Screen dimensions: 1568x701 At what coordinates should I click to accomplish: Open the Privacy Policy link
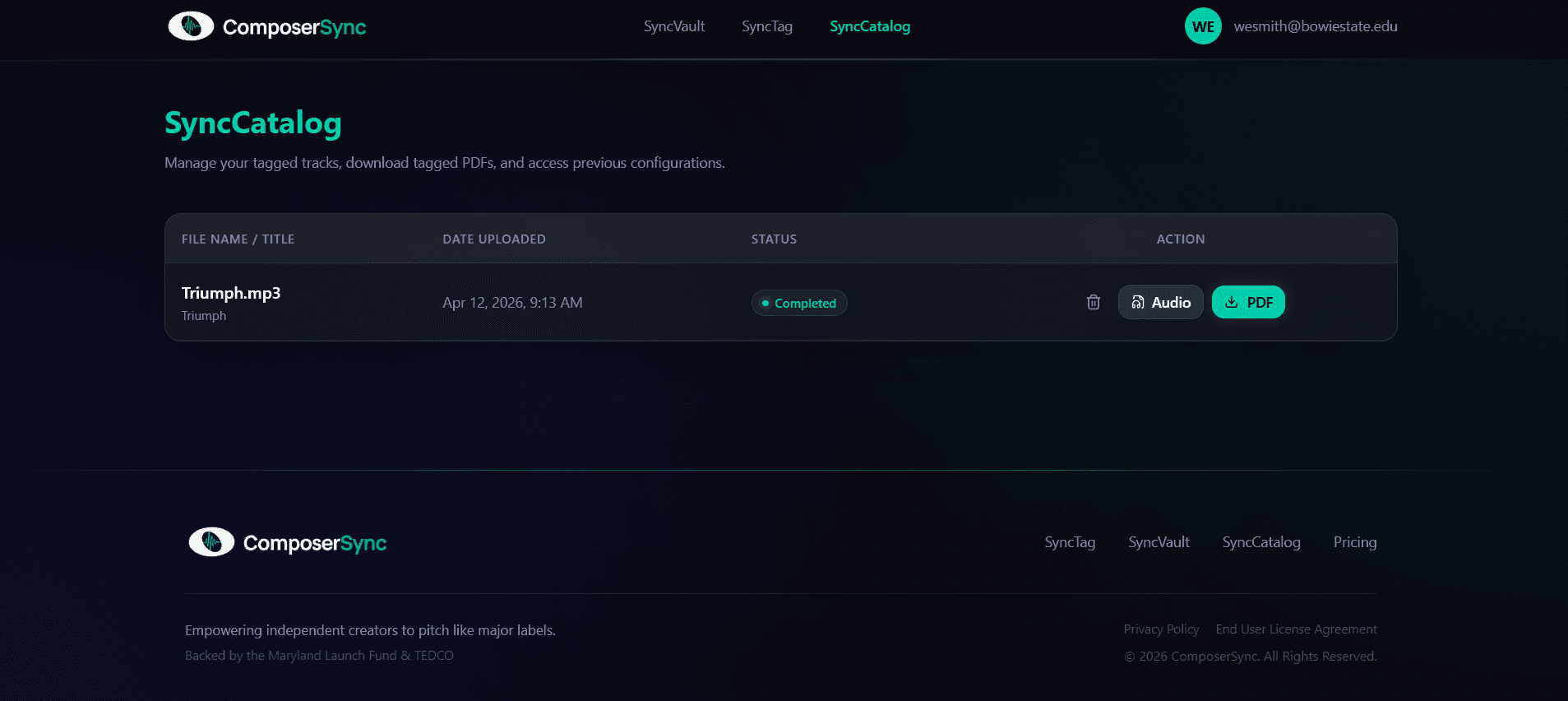(x=1161, y=629)
